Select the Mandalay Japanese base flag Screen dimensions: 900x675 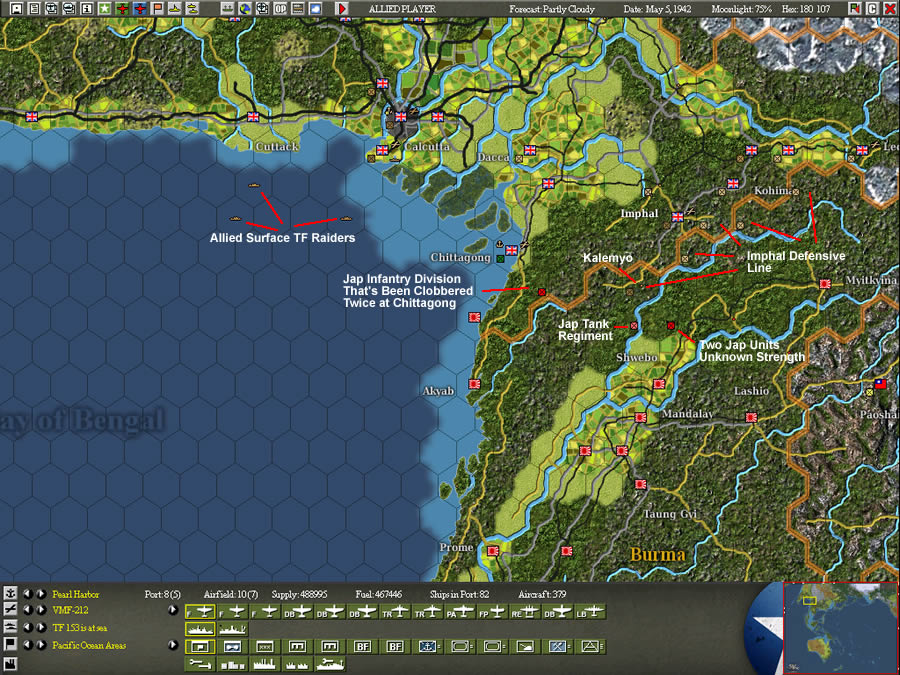pyautogui.click(x=641, y=417)
